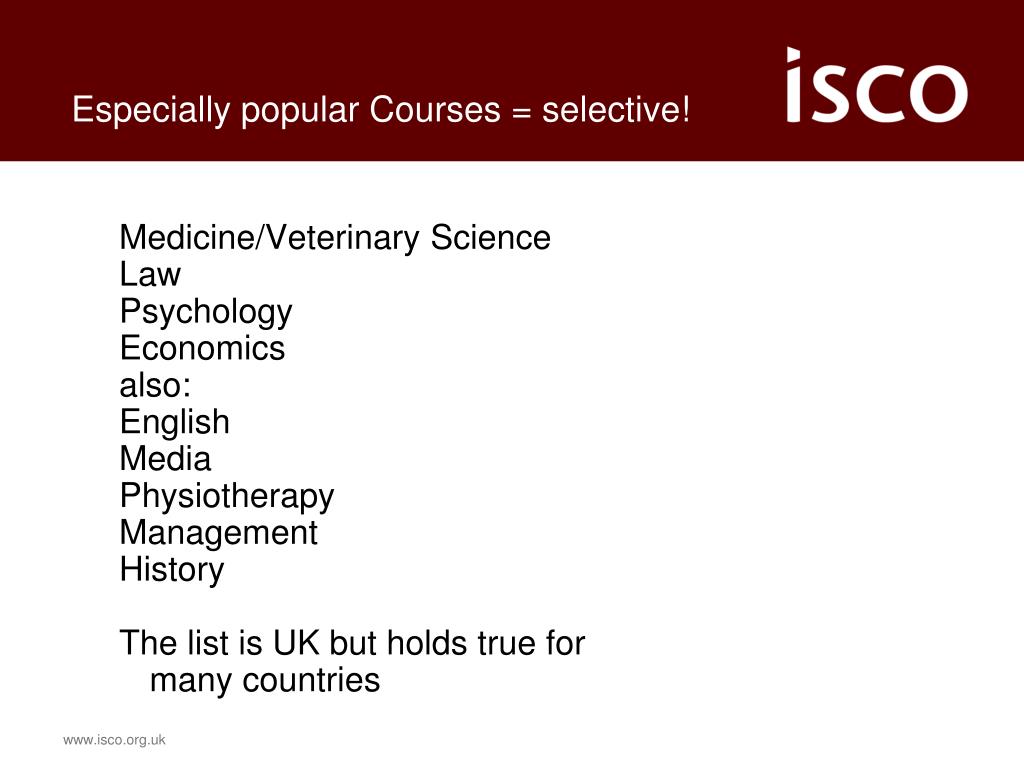The image size is (1024, 768).
Task: Select the 'Psychology' entry
Action: pyautogui.click(x=206, y=312)
